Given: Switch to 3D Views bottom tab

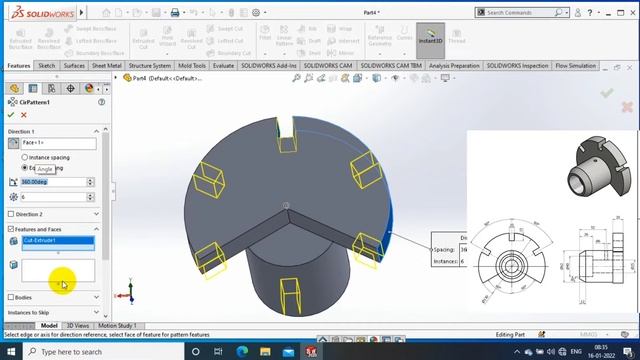Looking at the screenshot, I should (x=78, y=325).
